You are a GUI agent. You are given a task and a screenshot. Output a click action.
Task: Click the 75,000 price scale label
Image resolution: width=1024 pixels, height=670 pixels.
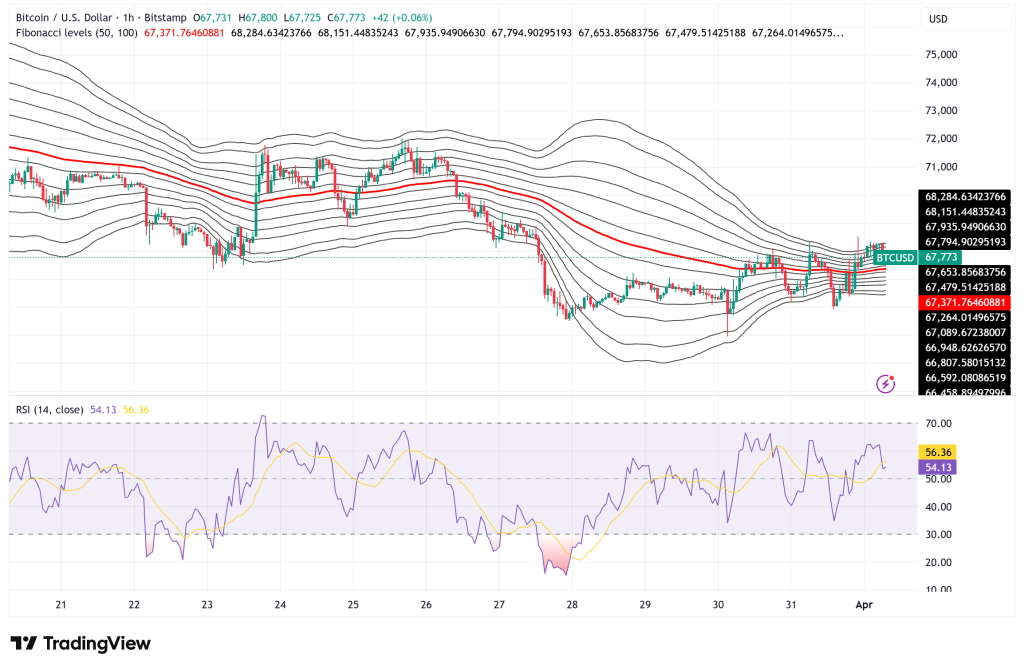941,55
